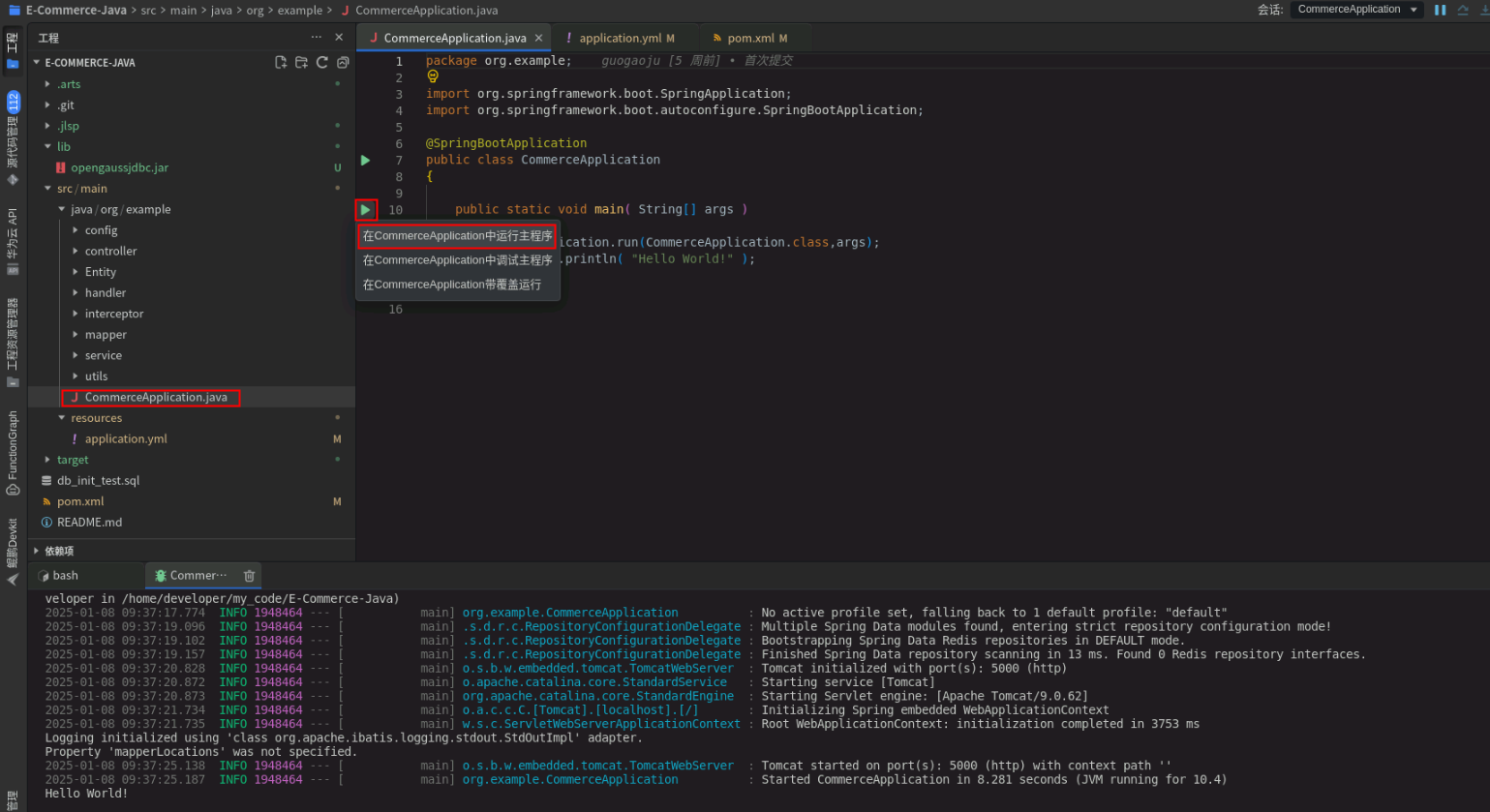The image size is (1490, 812).
Task: Open the 鲲鹏 Devkit sidebar panel
Action: coord(13,552)
